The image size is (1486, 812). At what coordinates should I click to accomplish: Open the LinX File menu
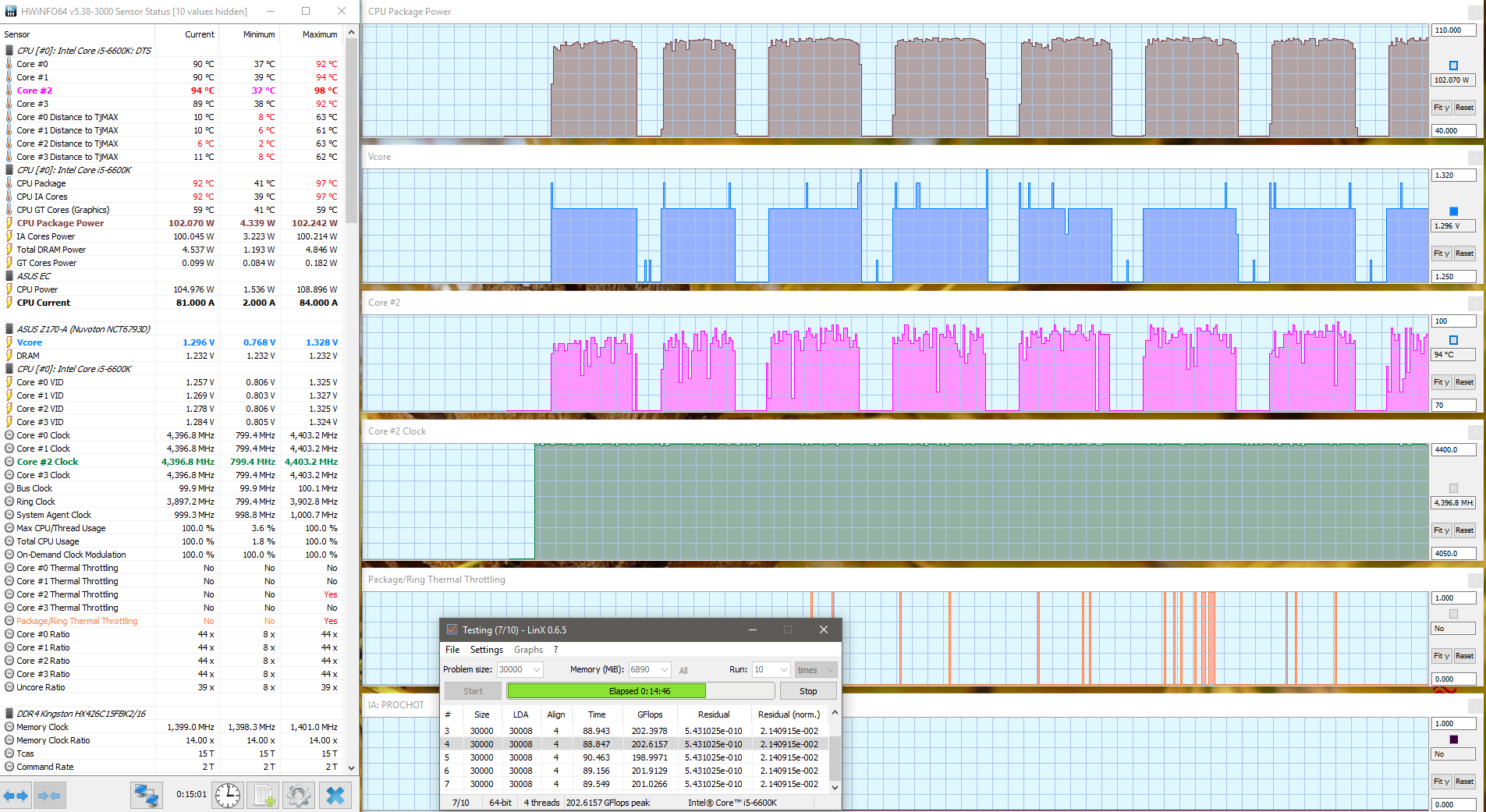pos(452,650)
